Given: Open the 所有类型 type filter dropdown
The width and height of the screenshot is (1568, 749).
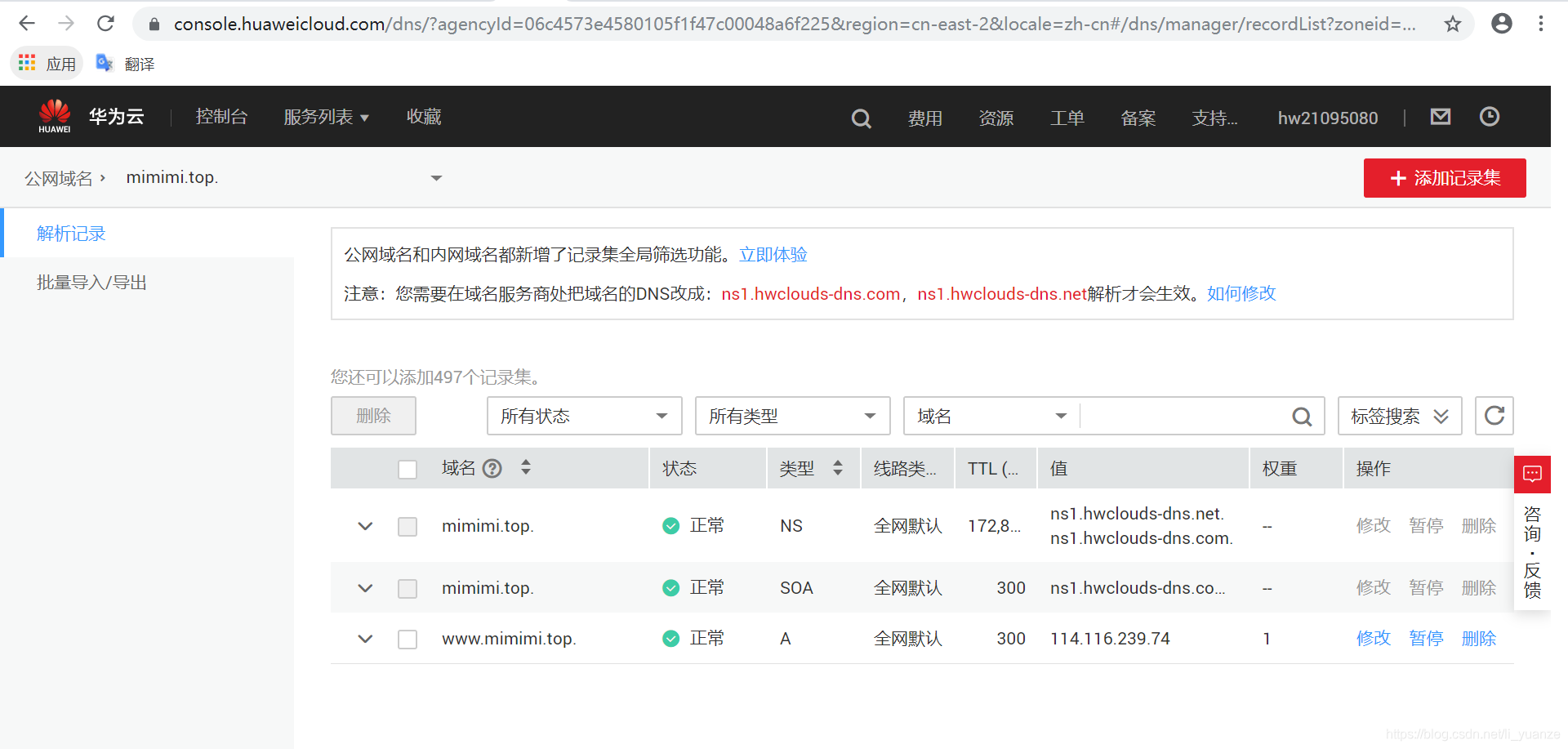Looking at the screenshot, I should click(x=792, y=416).
